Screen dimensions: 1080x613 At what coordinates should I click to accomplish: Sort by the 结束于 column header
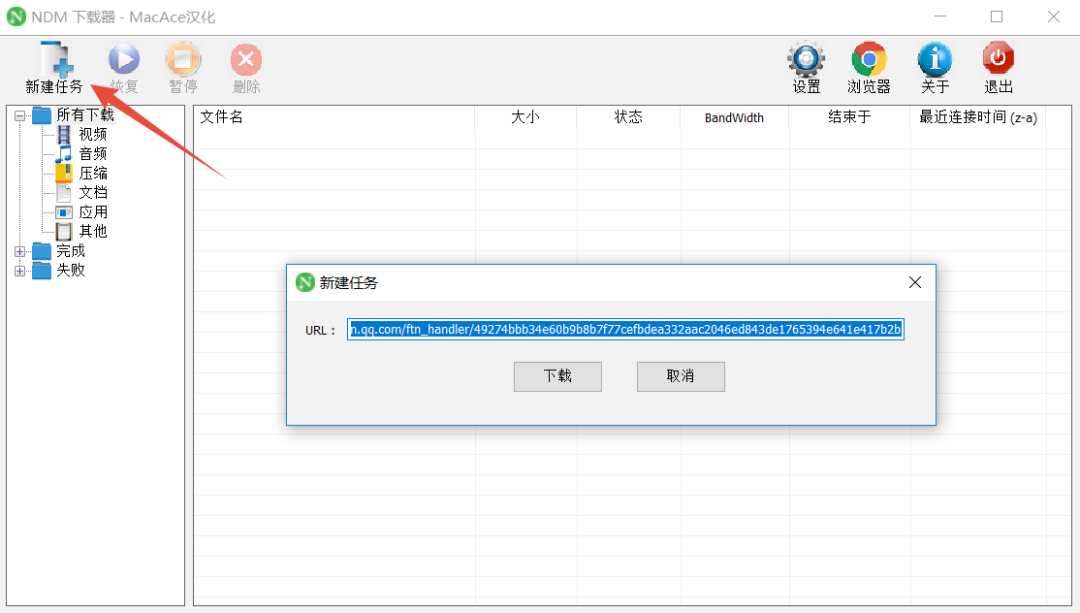pyautogui.click(x=849, y=117)
